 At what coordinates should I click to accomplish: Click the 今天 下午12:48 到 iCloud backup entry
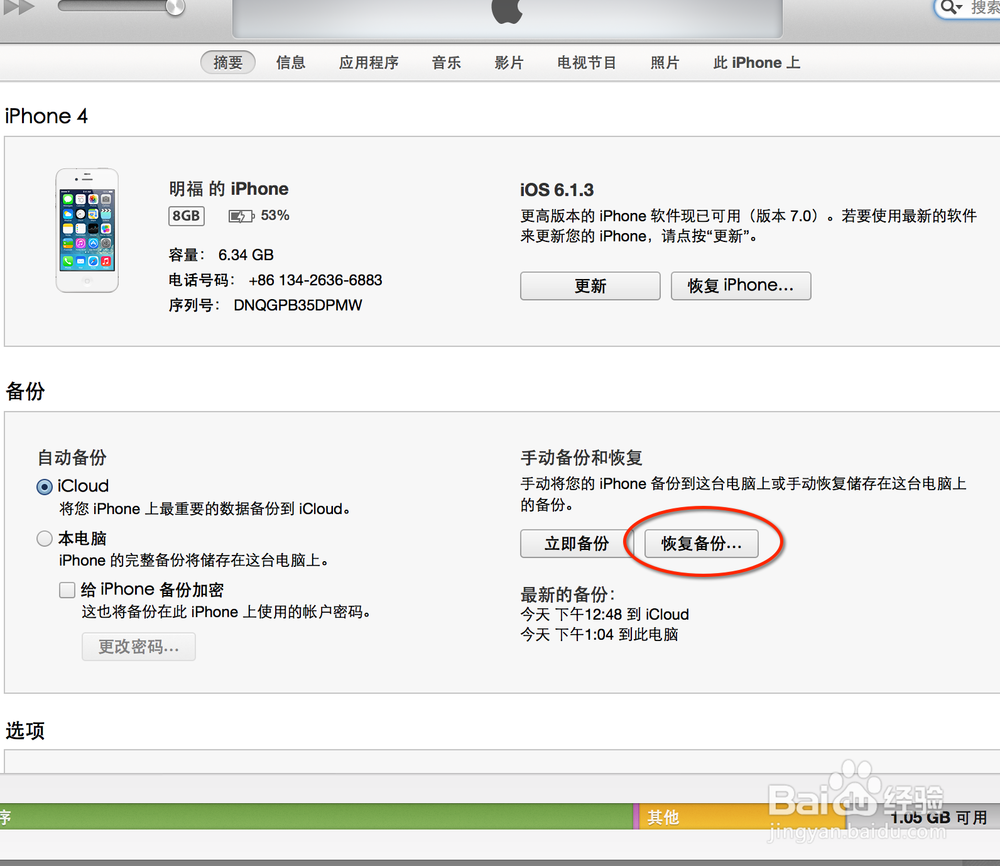605,614
